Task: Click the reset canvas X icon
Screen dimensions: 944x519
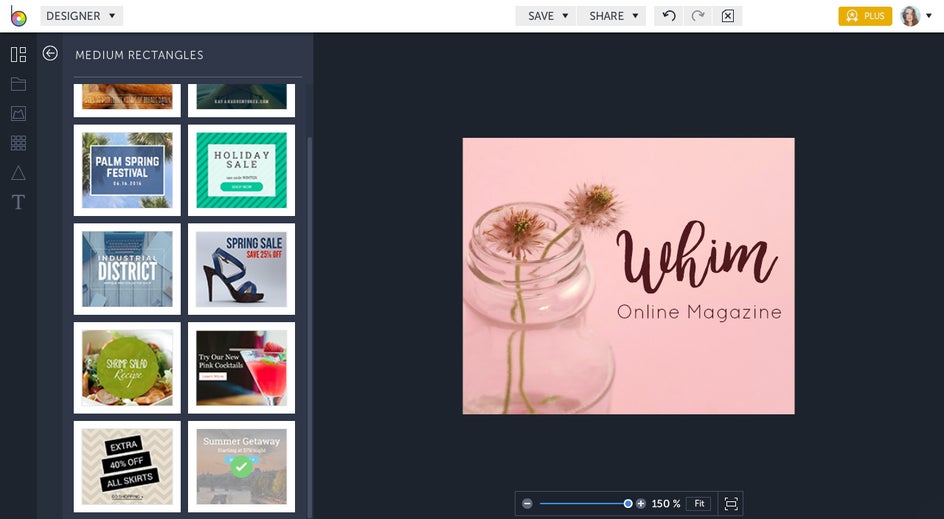Action: pyautogui.click(x=727, y=16)
